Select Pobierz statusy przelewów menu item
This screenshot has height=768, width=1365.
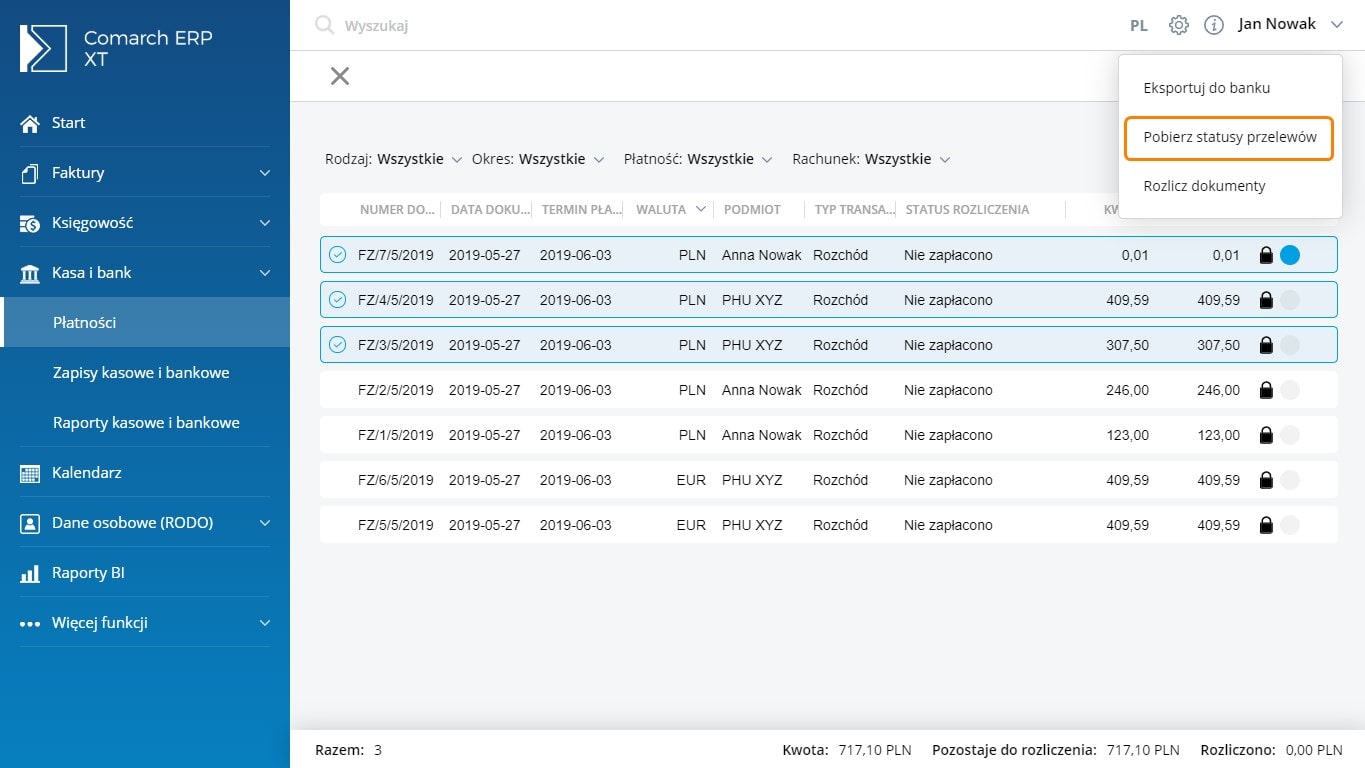point(1230,138)
